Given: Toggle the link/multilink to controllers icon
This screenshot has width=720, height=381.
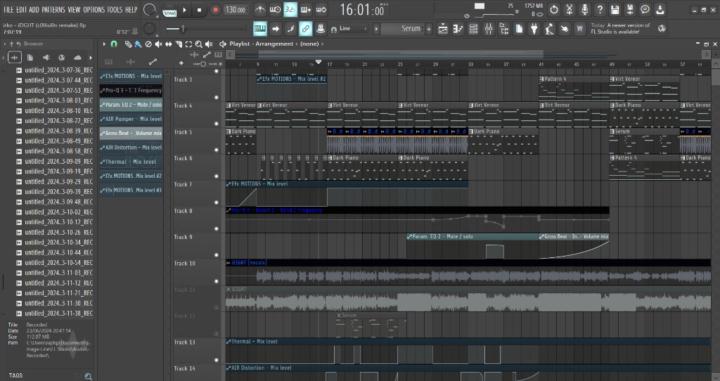Looking at the screenshot, I should (x=305, y=29).
